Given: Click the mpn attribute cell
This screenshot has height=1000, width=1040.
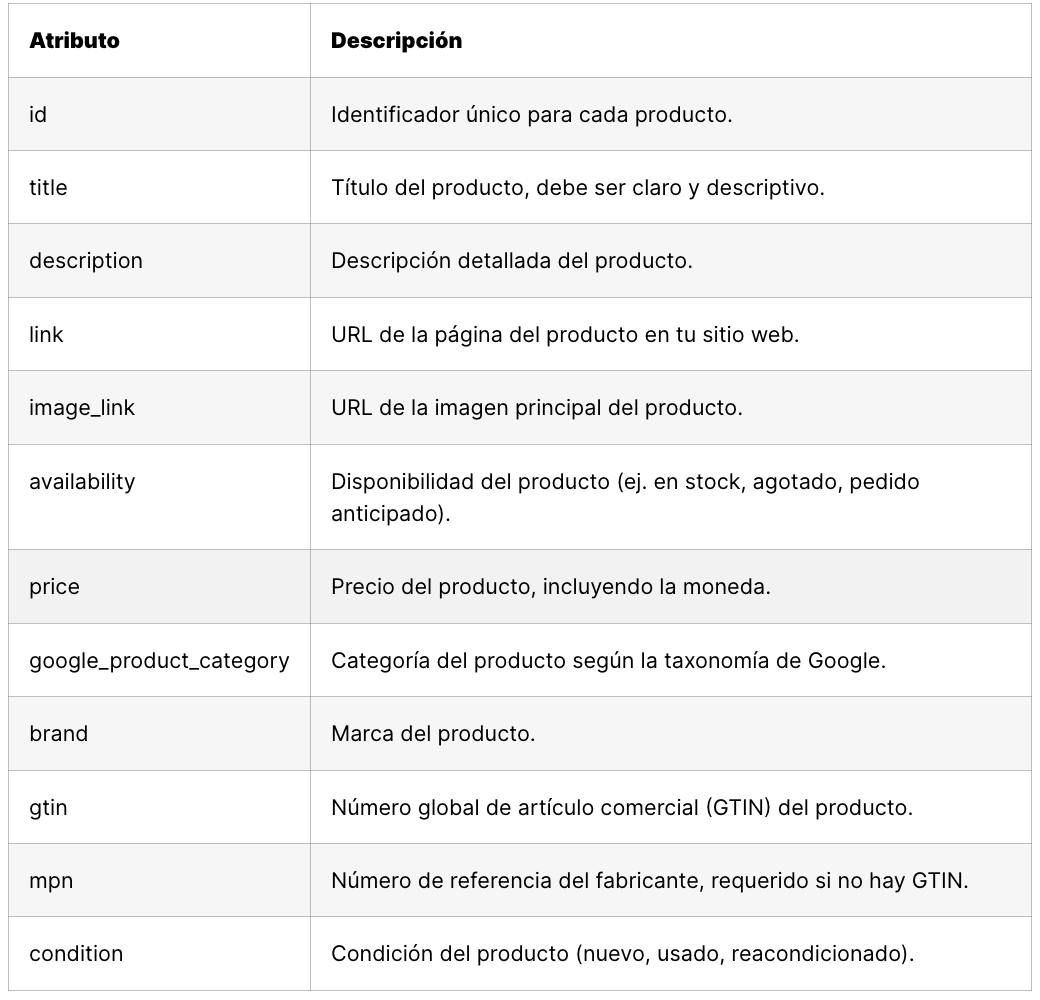Looking at the screenshot, I should pyautogui.click(x=51, y=880).
